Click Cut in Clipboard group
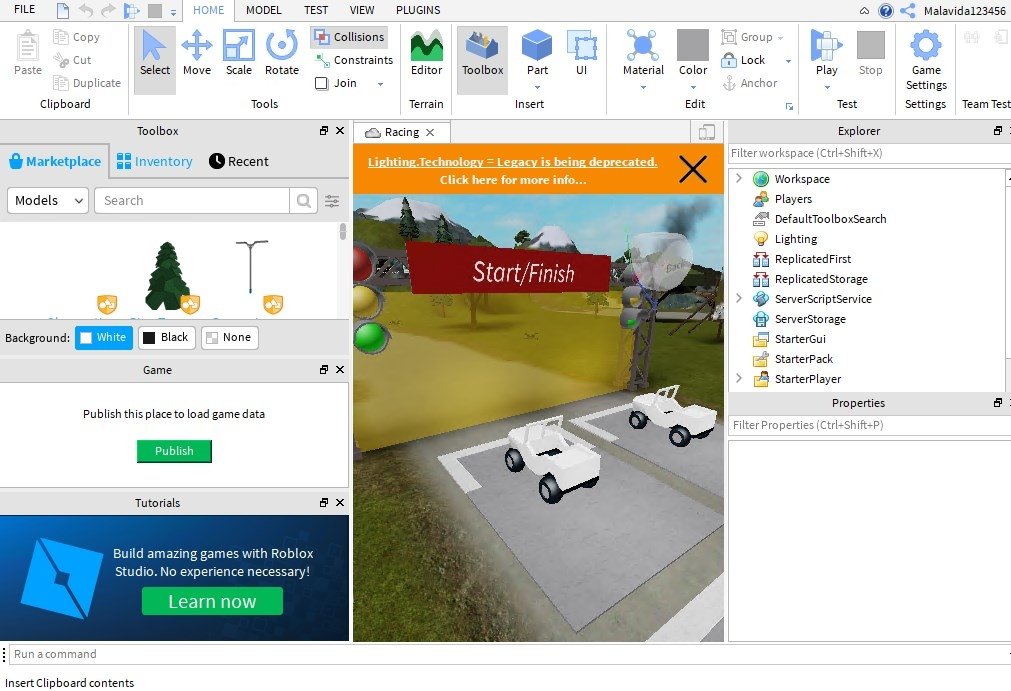1011x691 pixels. pyautogui.click(x=72, y=60)
